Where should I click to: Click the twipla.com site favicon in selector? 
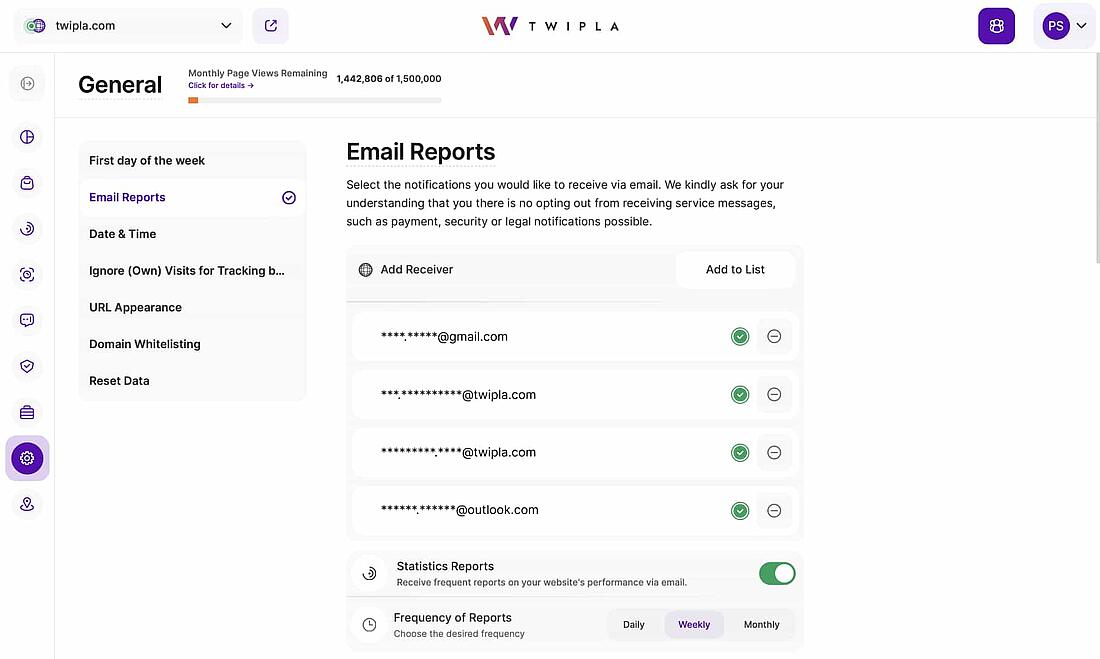[x=35, y=26]
